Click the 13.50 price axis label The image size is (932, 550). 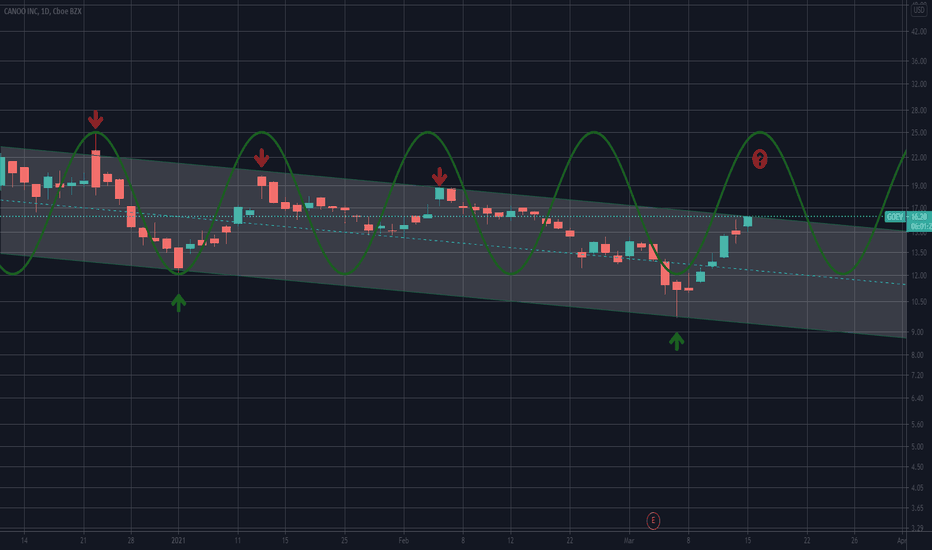tap(919, 253)
